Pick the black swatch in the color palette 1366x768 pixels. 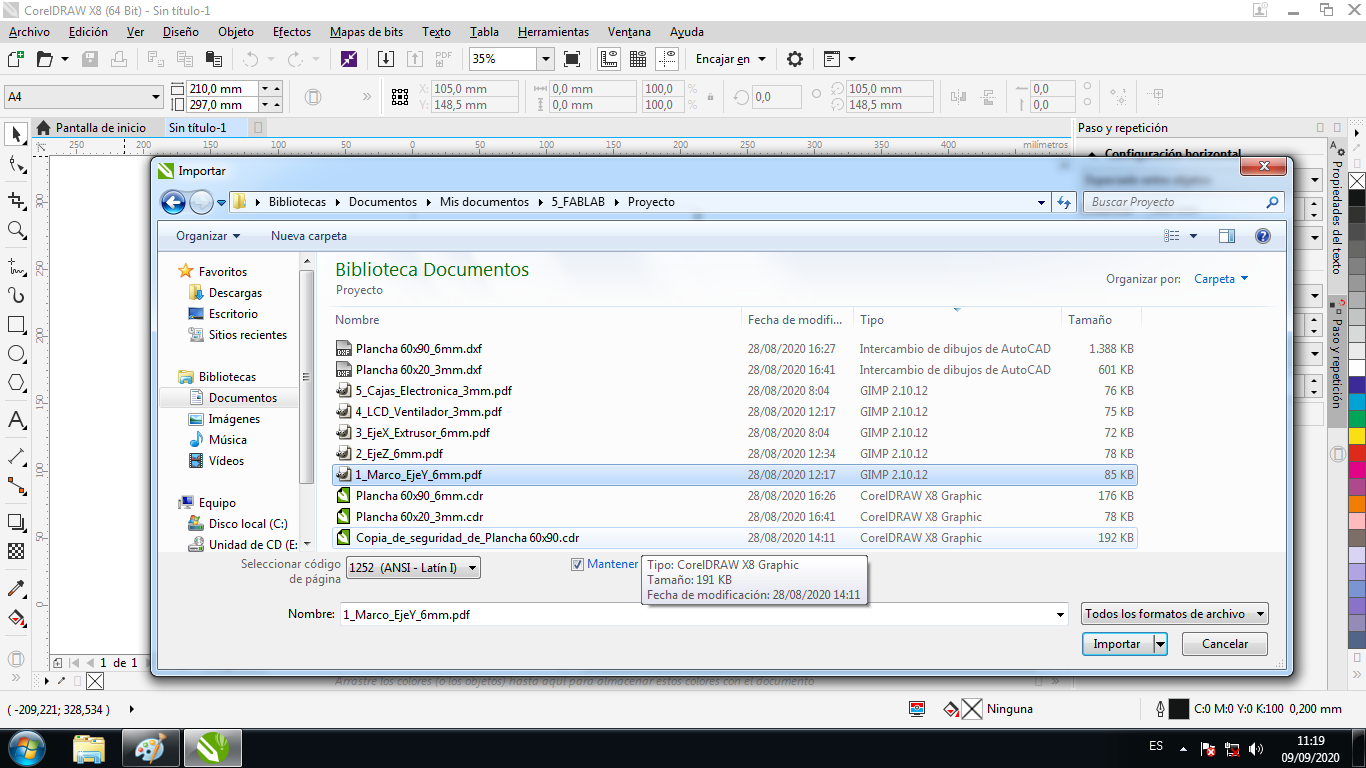(1357, 198)
